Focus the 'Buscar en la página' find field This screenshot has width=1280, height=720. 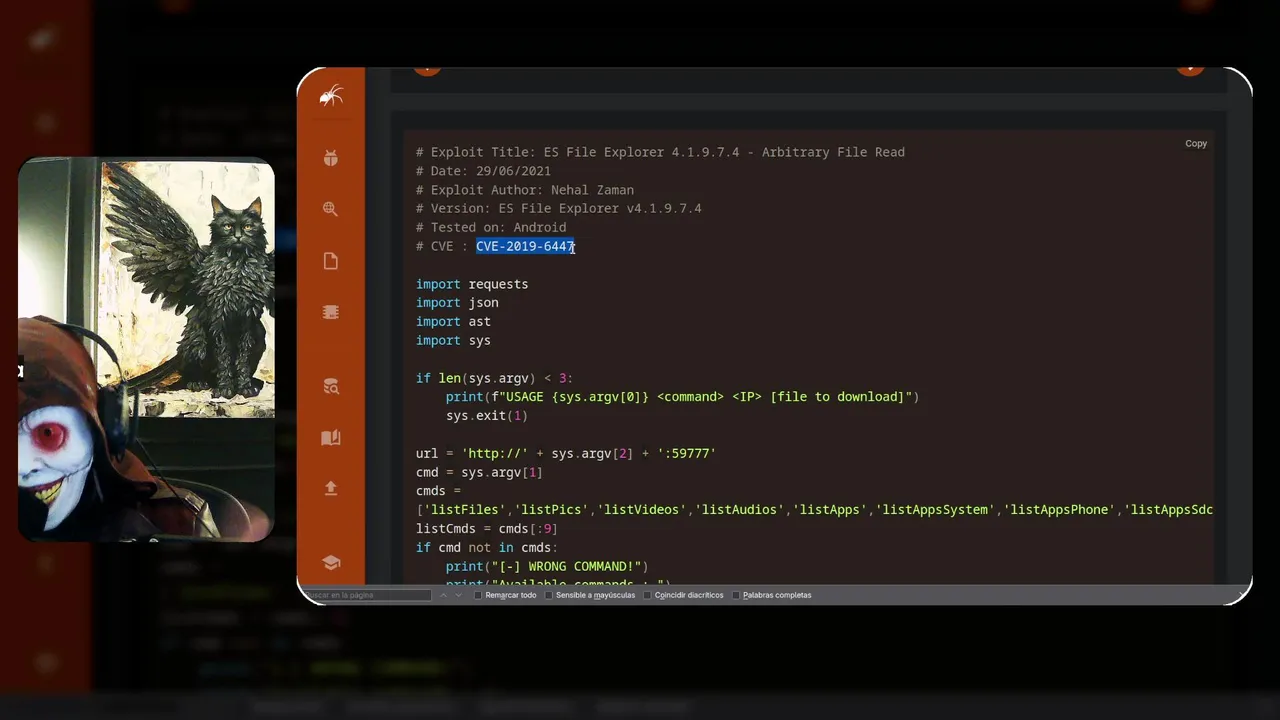tap(366, 595)
